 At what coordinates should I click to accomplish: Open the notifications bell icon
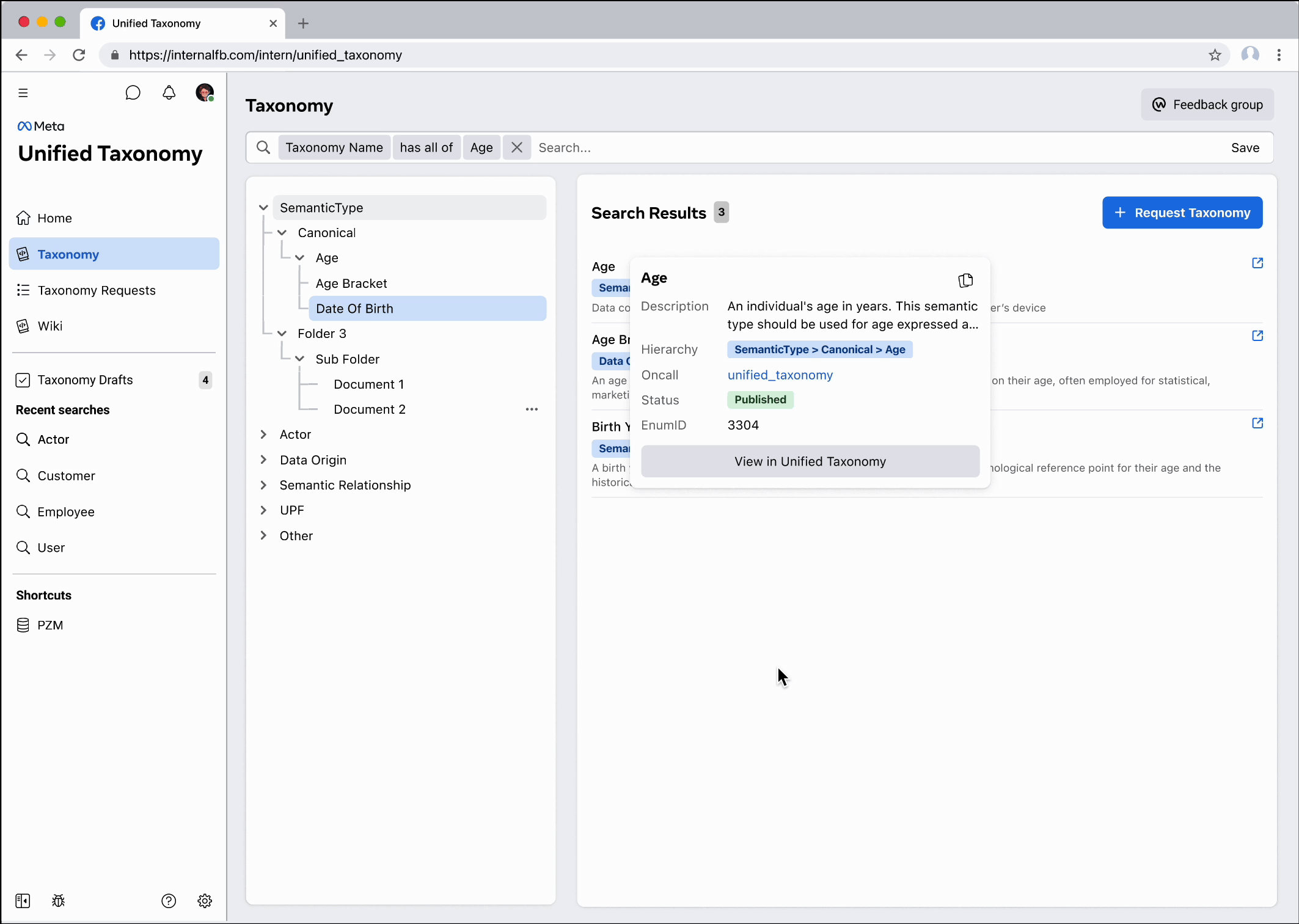pyautogui.click(x=169, y=93)
